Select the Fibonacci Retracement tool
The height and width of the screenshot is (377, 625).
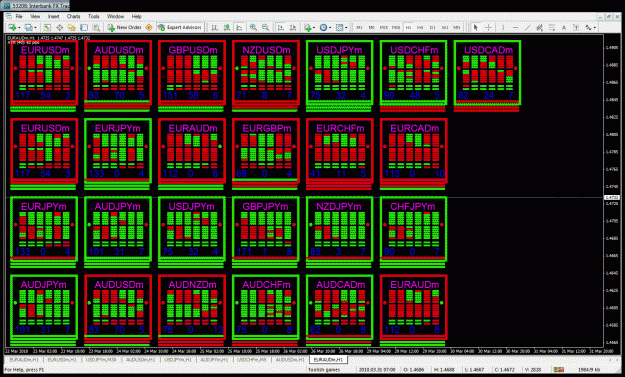552,27
